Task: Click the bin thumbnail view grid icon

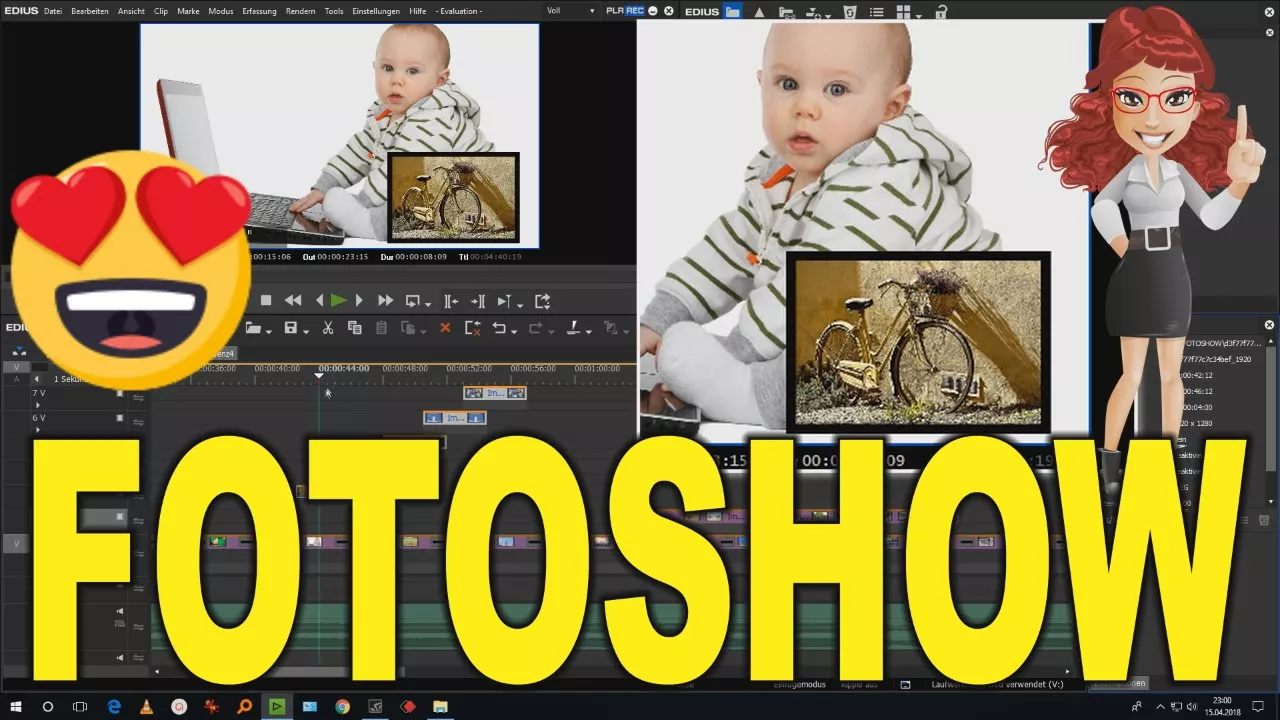Action: click(903, 12)
